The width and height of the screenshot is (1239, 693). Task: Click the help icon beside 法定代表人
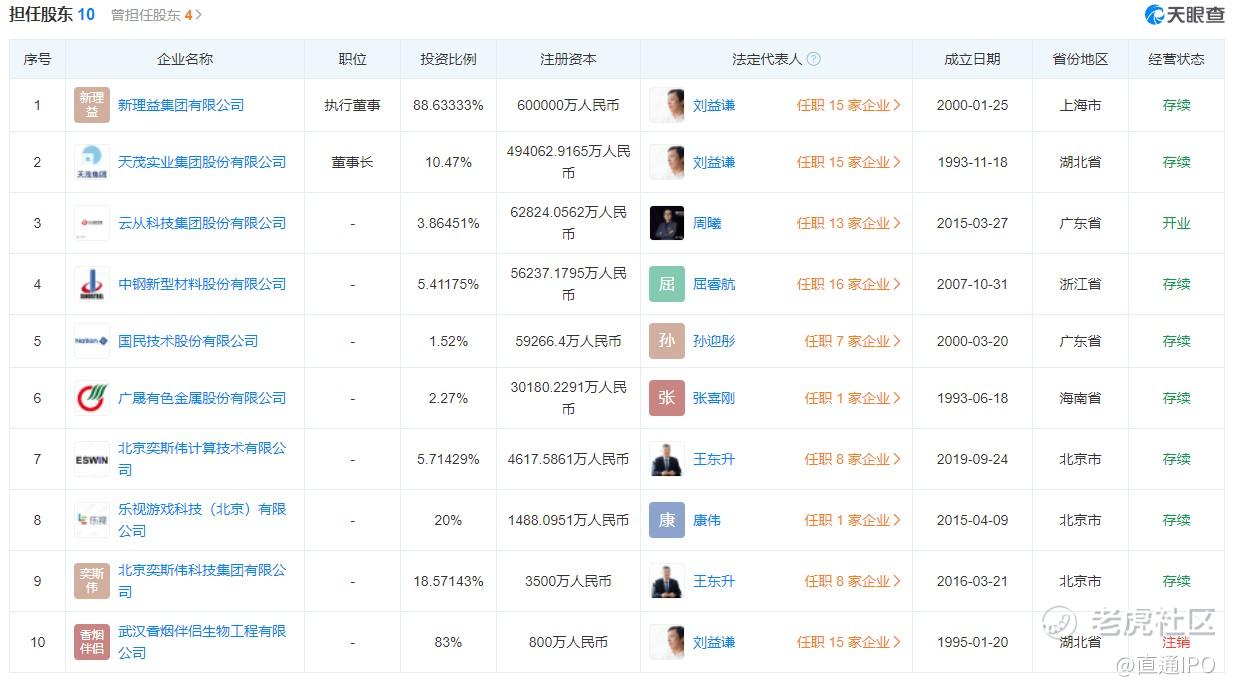(814, 59)
